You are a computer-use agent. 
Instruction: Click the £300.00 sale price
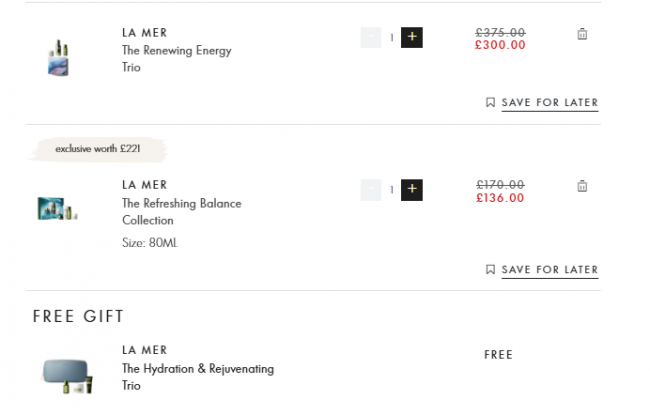[500, 45]
